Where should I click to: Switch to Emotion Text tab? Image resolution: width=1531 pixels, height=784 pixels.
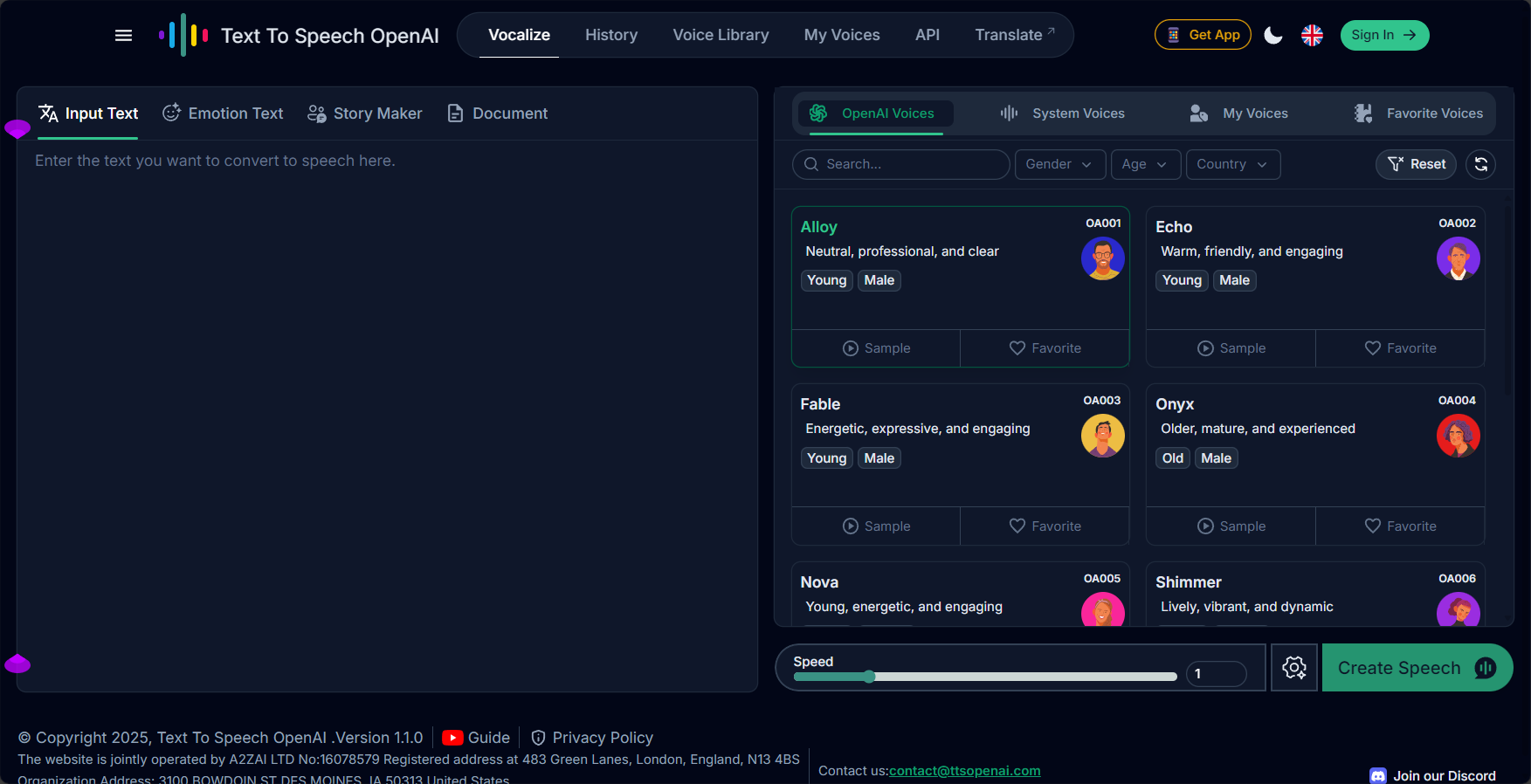pos(223,113)
